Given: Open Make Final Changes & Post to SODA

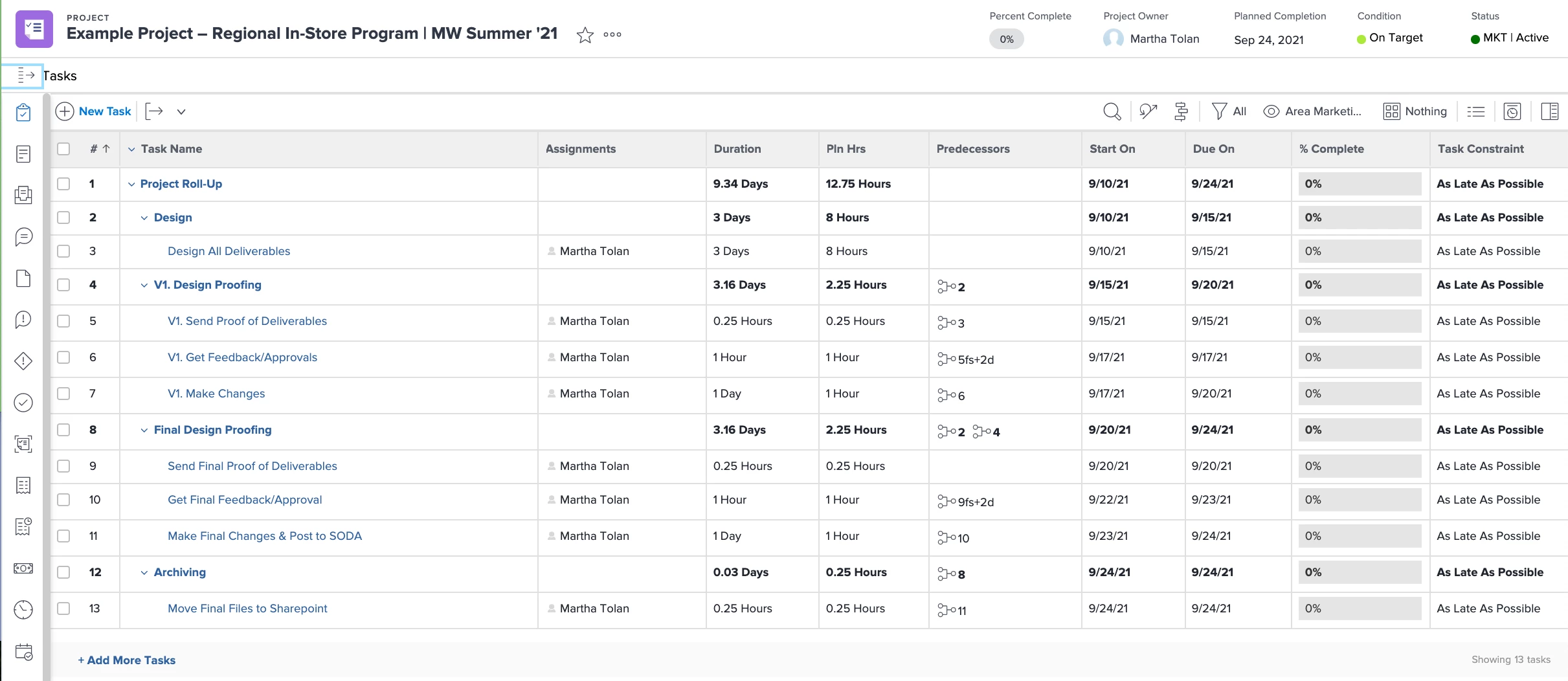Looking at the screenshot, I should coord(265,536).
